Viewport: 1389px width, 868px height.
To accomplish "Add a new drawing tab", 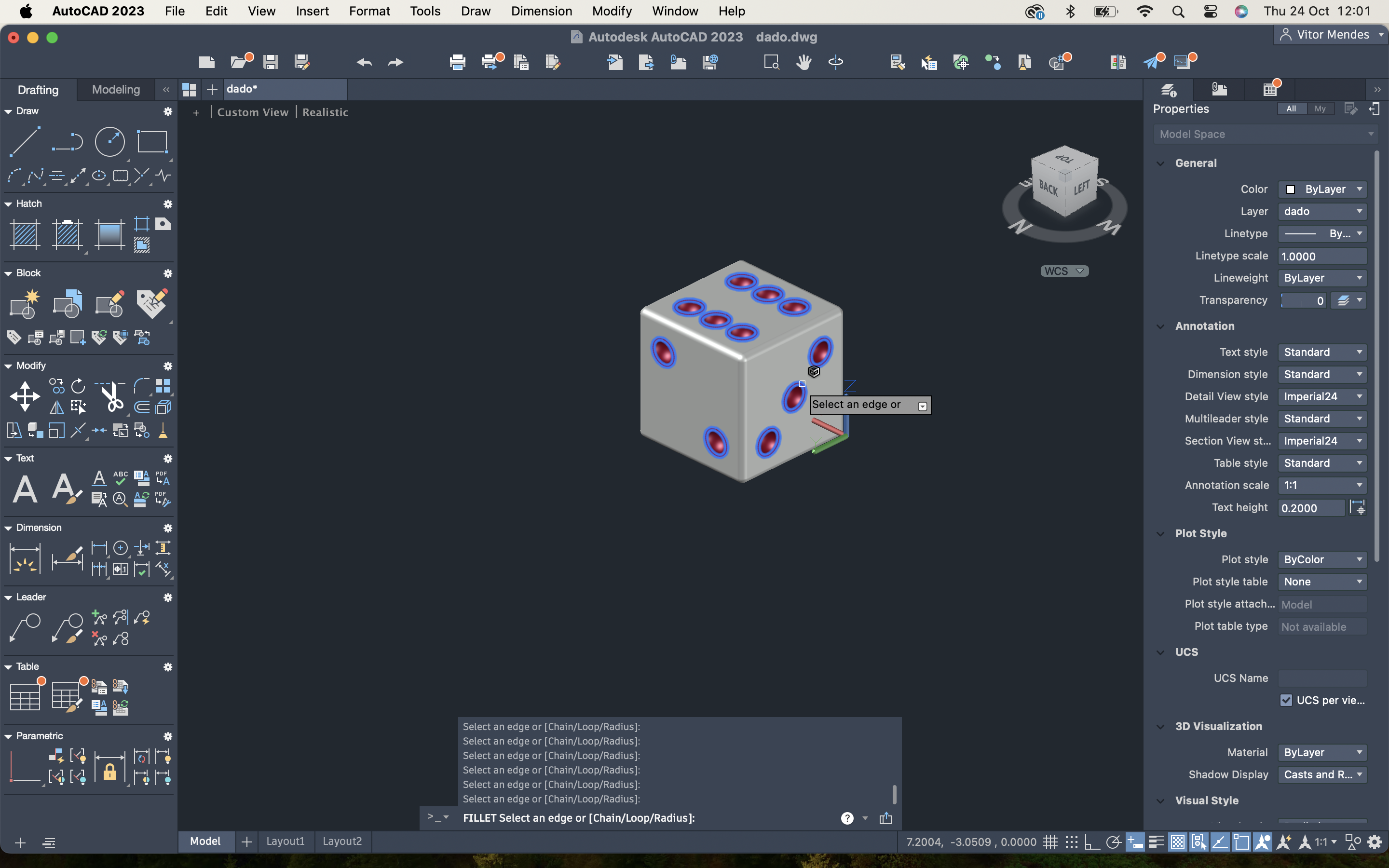I will 212,90.
